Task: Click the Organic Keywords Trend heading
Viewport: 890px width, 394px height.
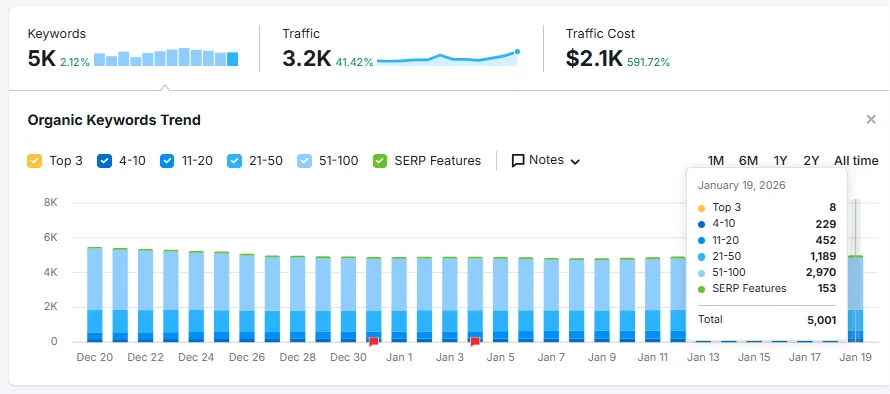Action: [x=114, y=120]
